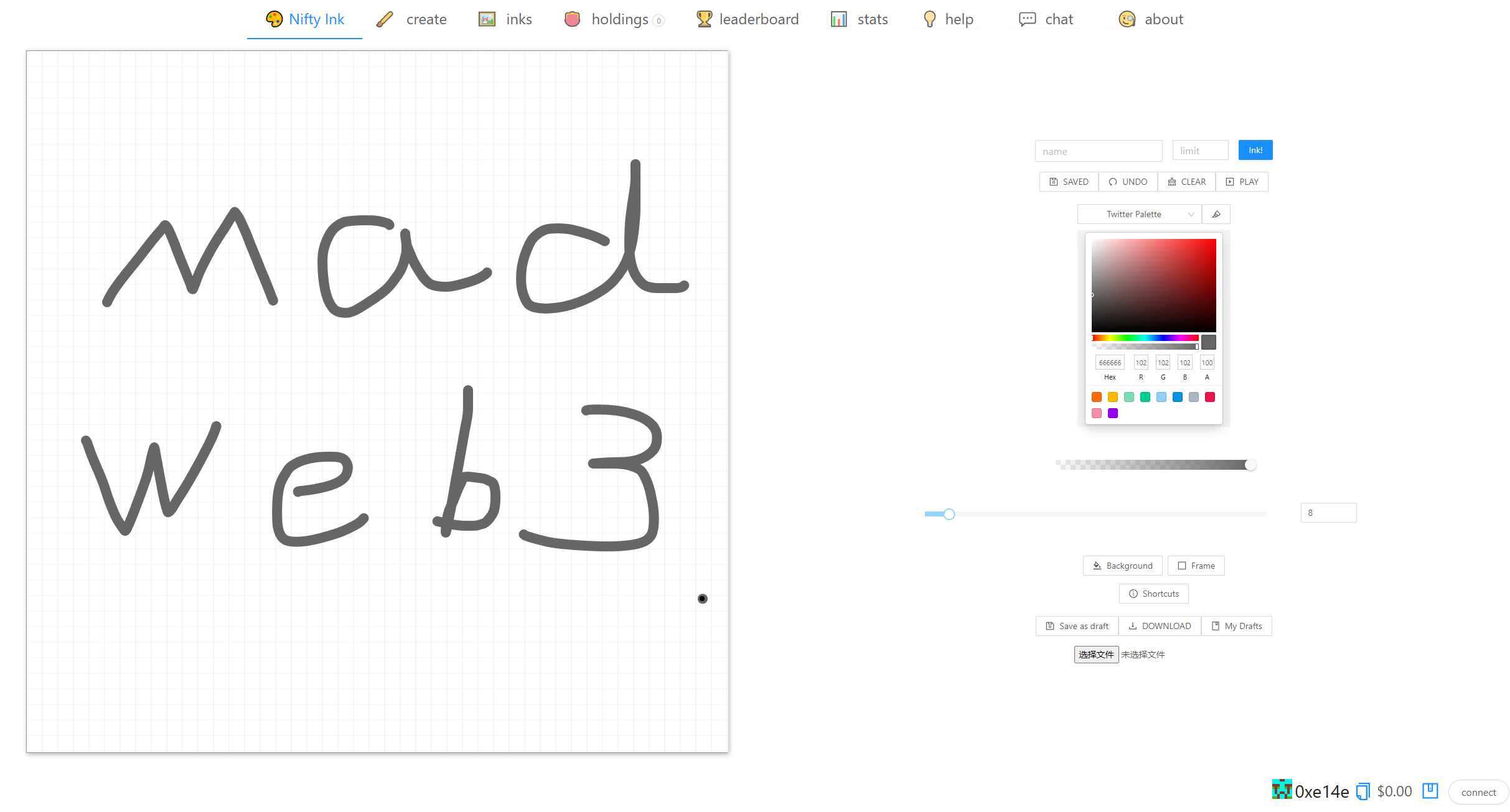Switch to the leaderboard tab
The height and width of the screenshot is (812, 1510).
[x=748, y=19]
